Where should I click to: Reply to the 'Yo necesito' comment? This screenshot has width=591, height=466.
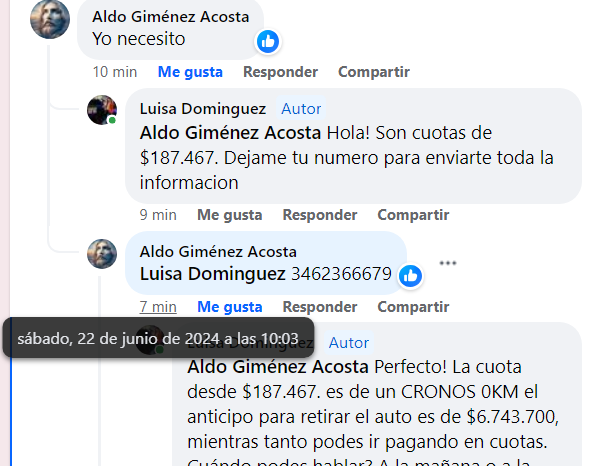[280, 72]
